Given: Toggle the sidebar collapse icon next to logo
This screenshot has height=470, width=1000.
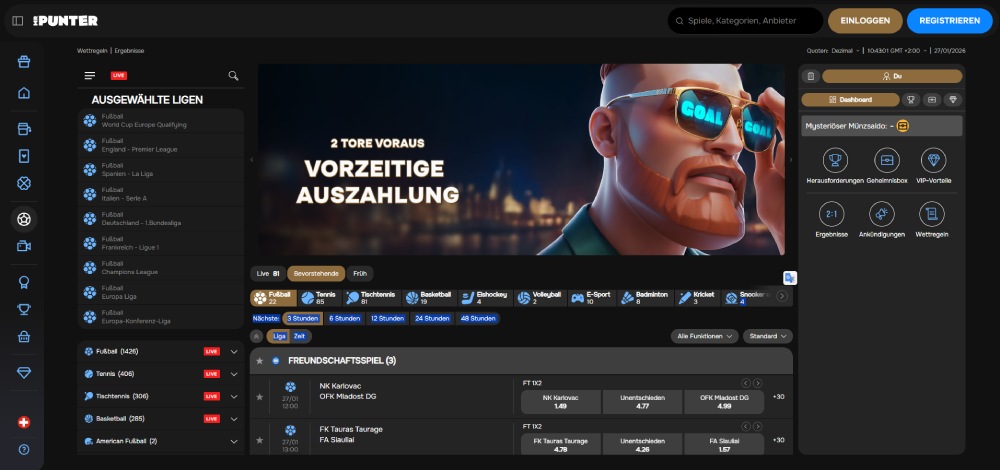Looking at the screenshot, I should click(18, 21).
